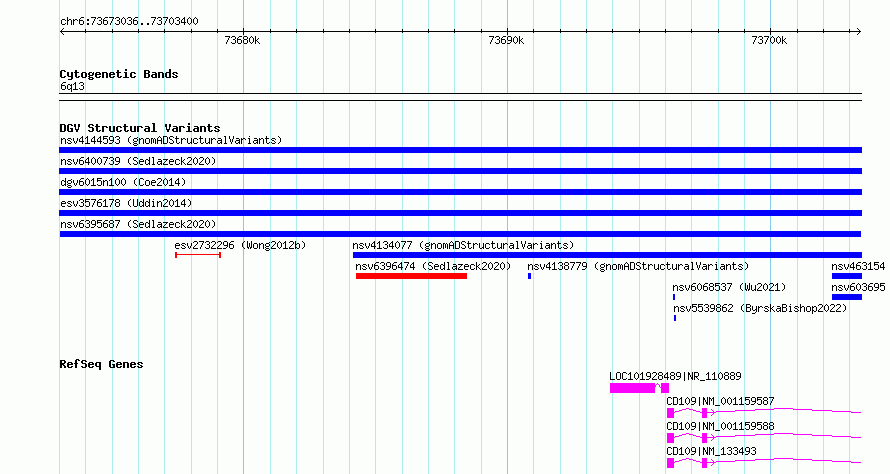Click the 6q13 cytogenetic band label
Image resolution: width=890 pixels, height=474 pixels.
72,87
